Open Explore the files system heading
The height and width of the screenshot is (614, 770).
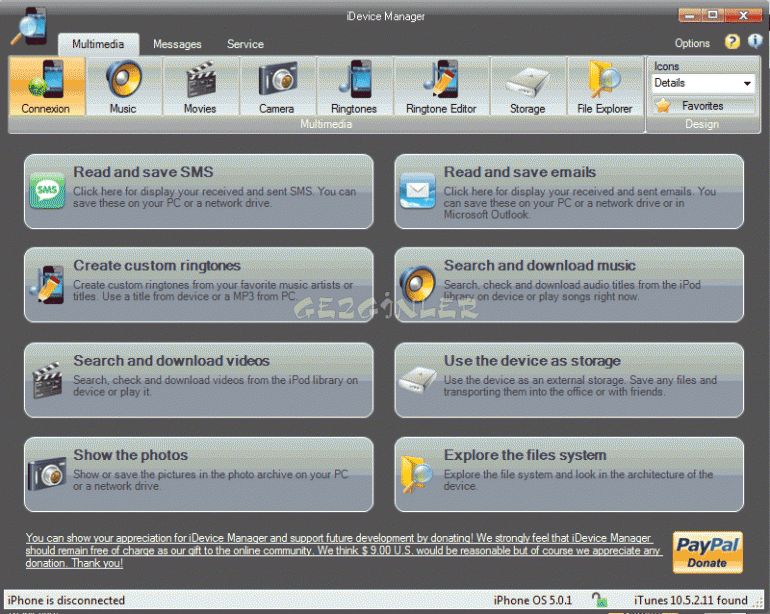(525, 455)
